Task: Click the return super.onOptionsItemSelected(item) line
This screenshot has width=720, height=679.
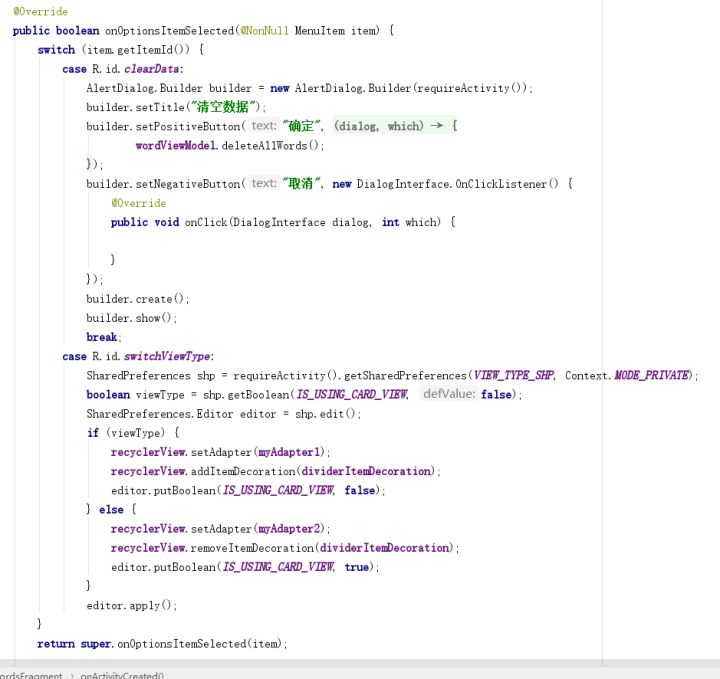Action: [x=162, y=644]
